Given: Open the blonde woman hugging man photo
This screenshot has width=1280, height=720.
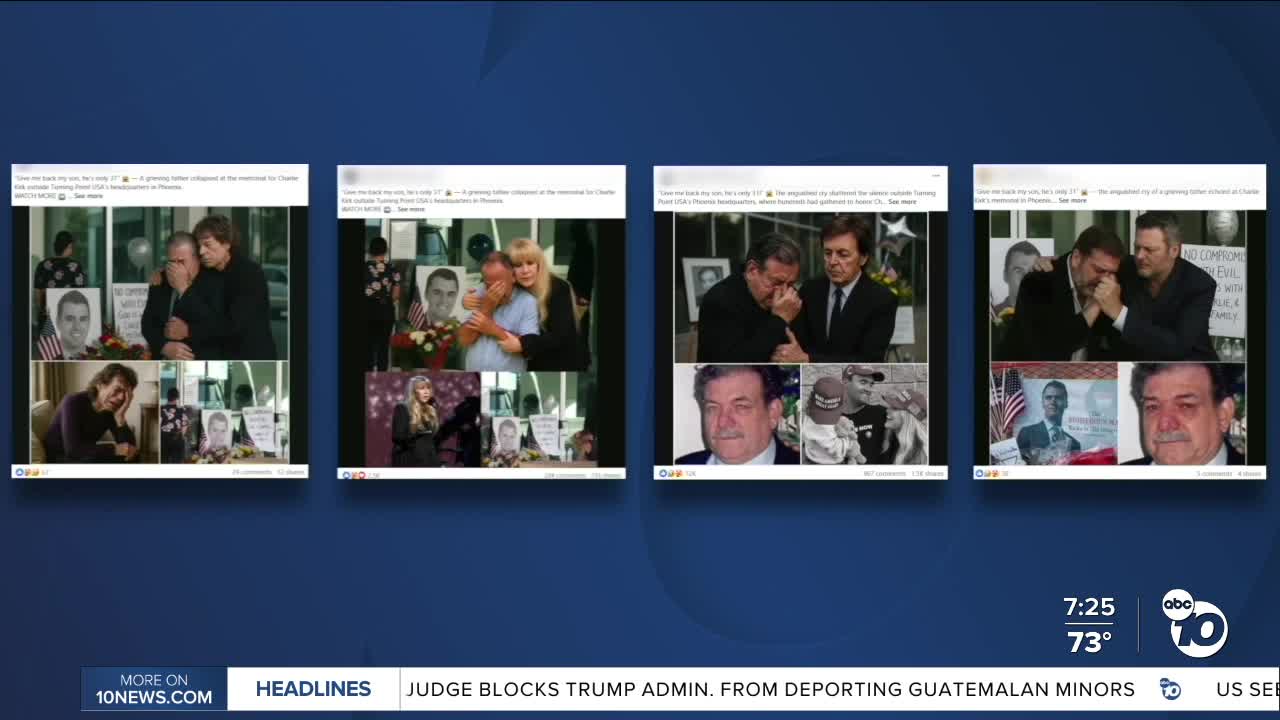Looking at the screenshot, I should [482, 295].
